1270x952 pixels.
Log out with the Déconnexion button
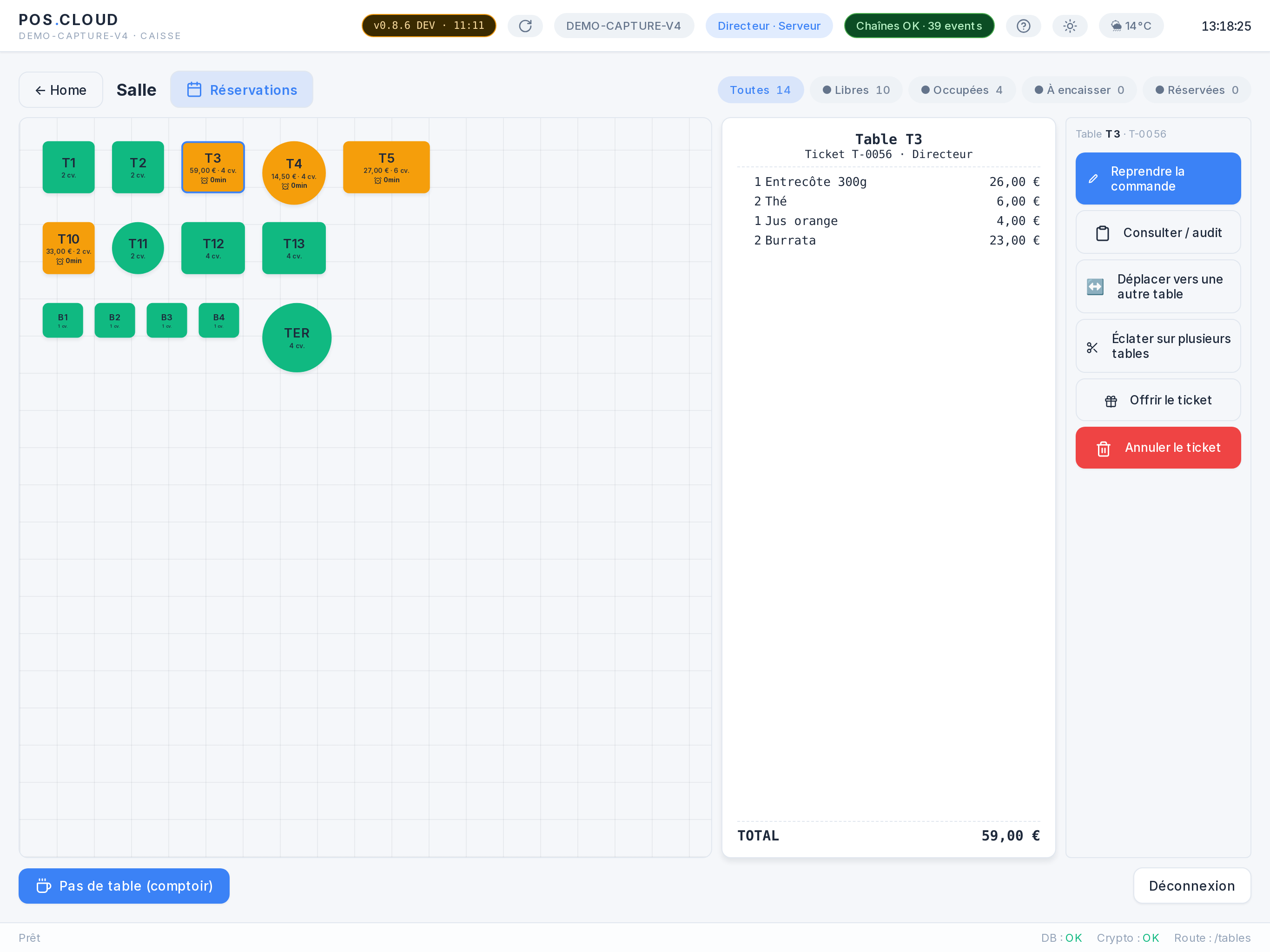[x=1191, y=886]
